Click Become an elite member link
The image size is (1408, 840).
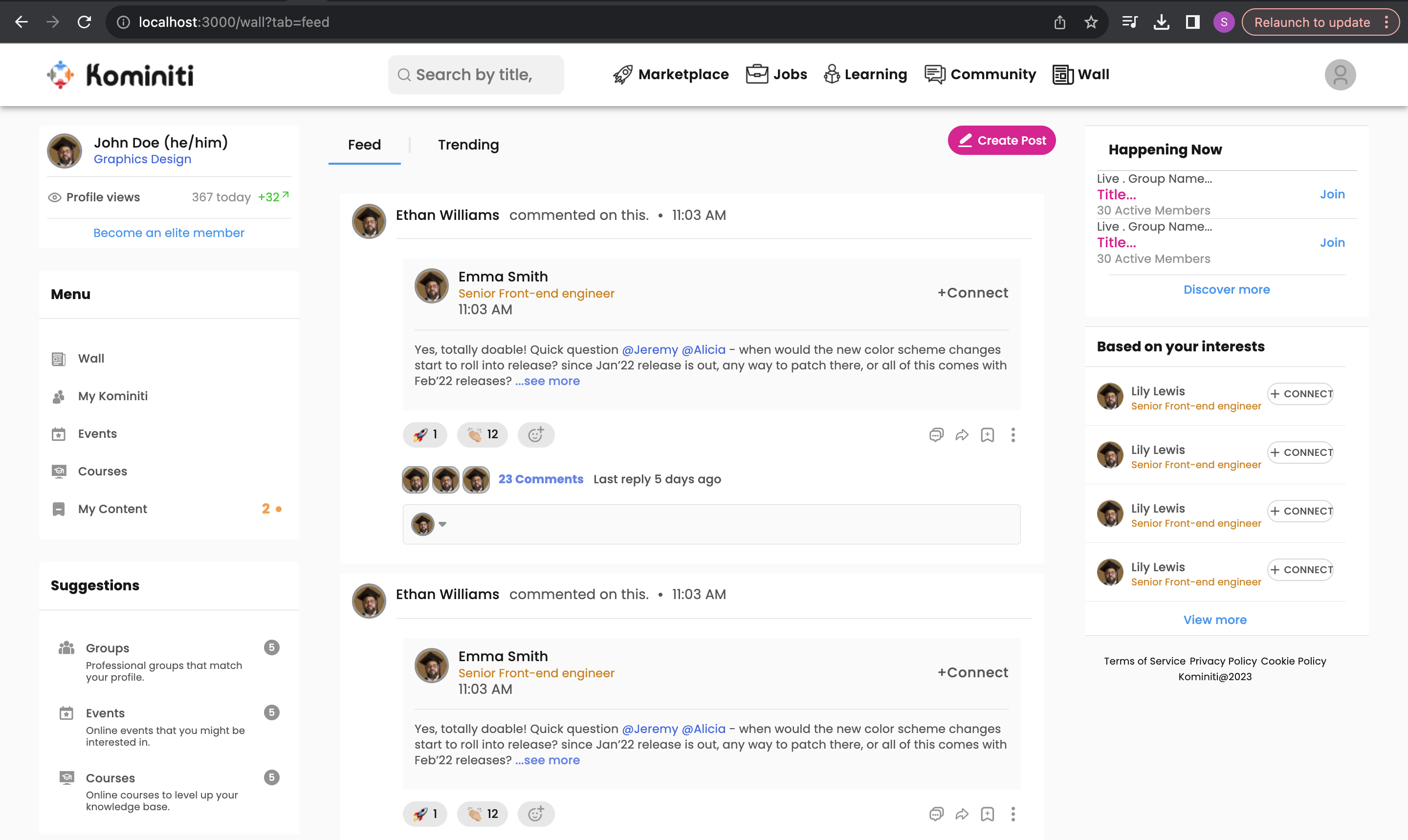[169, 233]
